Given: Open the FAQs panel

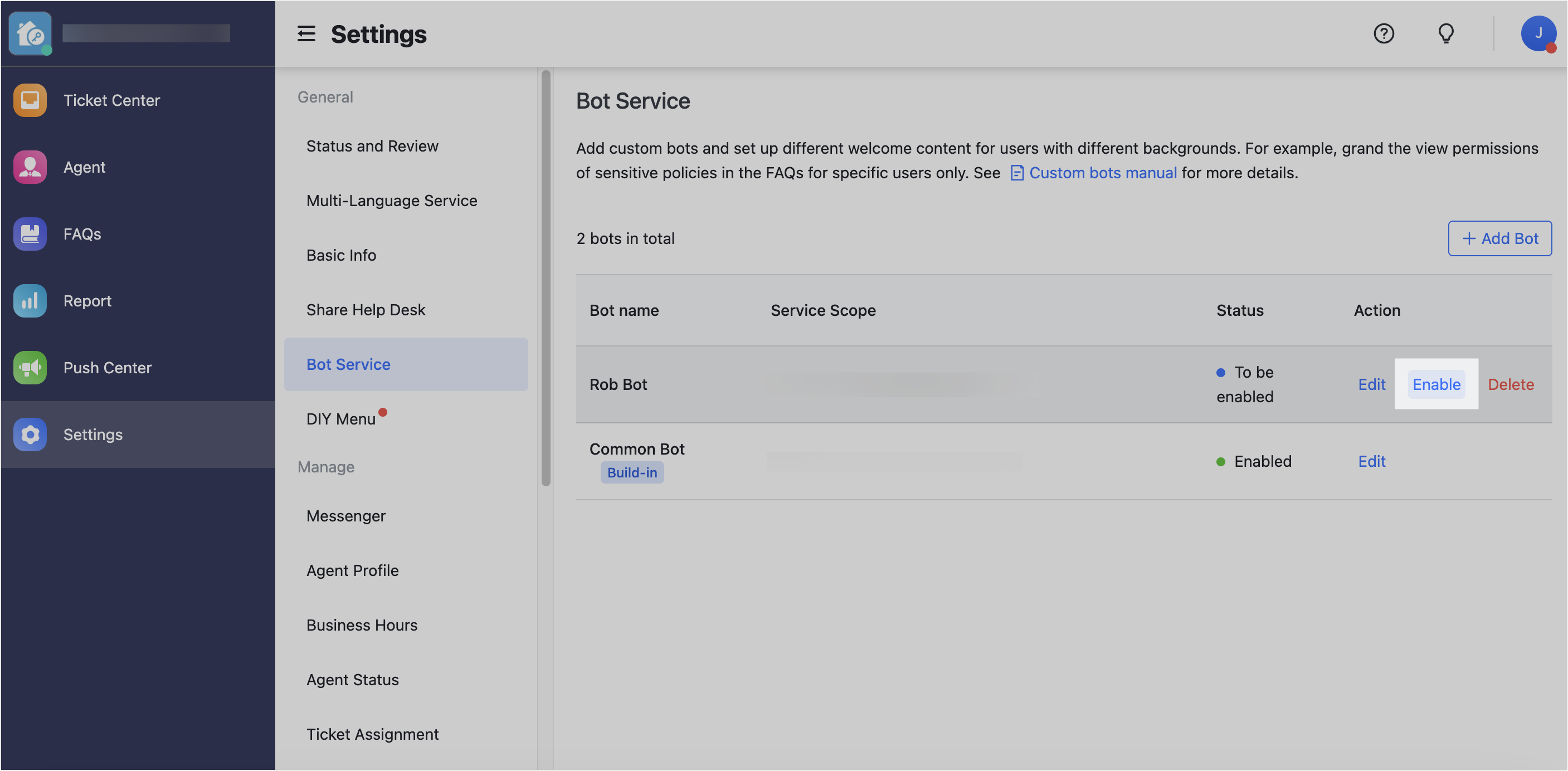Looking at the screenshot, I should [81, 233].
